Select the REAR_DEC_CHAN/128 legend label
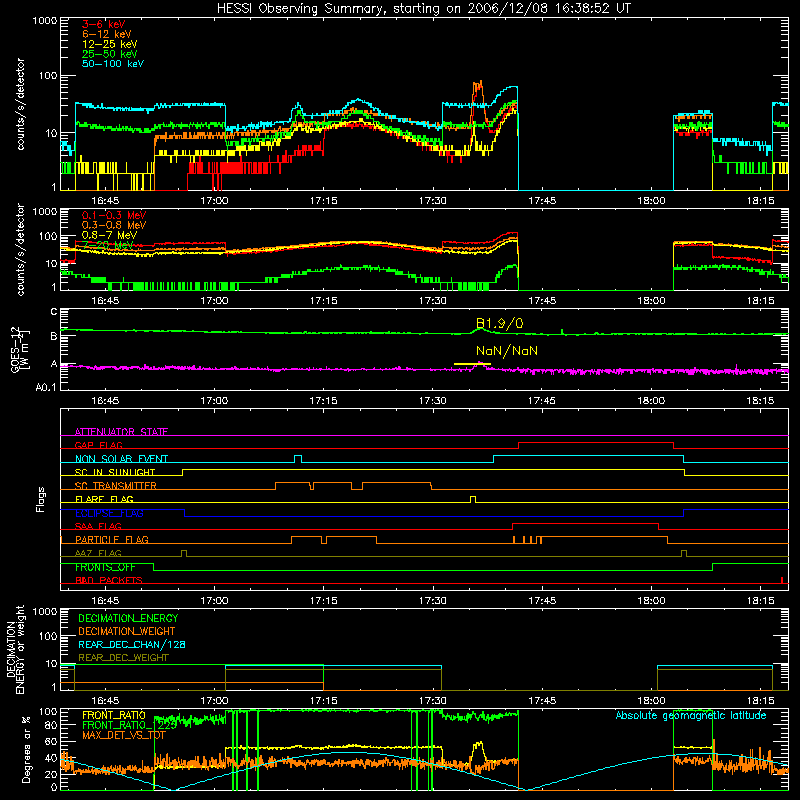 point(132,644)
